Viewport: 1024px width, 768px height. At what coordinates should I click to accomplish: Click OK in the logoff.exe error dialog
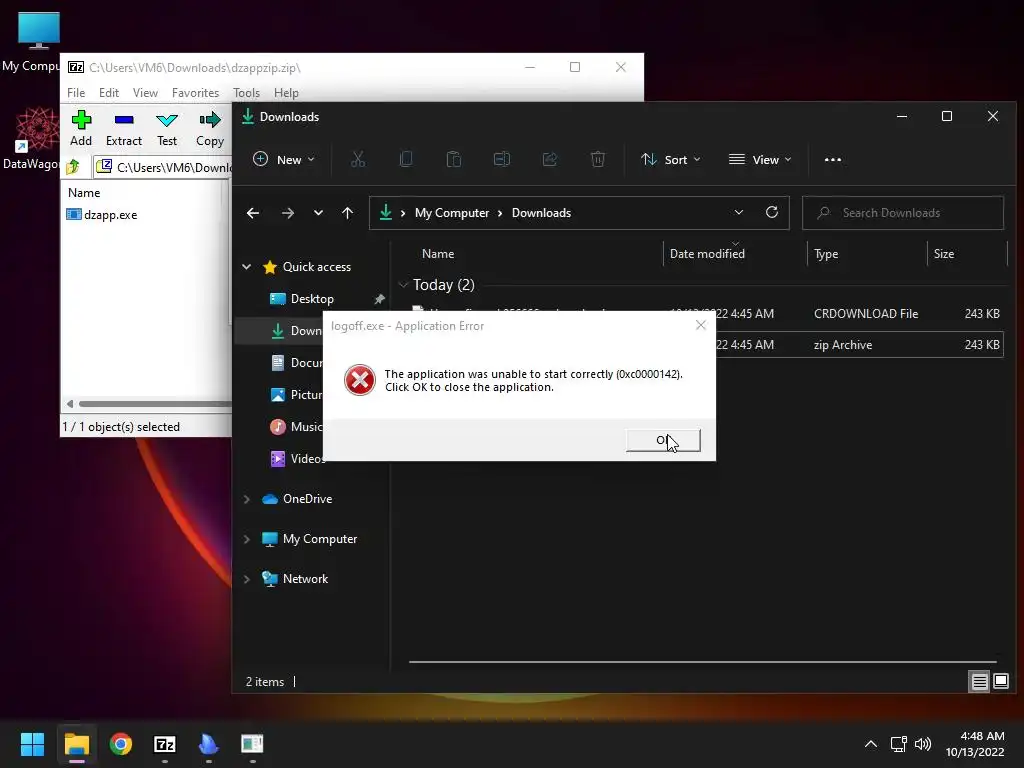663,440
